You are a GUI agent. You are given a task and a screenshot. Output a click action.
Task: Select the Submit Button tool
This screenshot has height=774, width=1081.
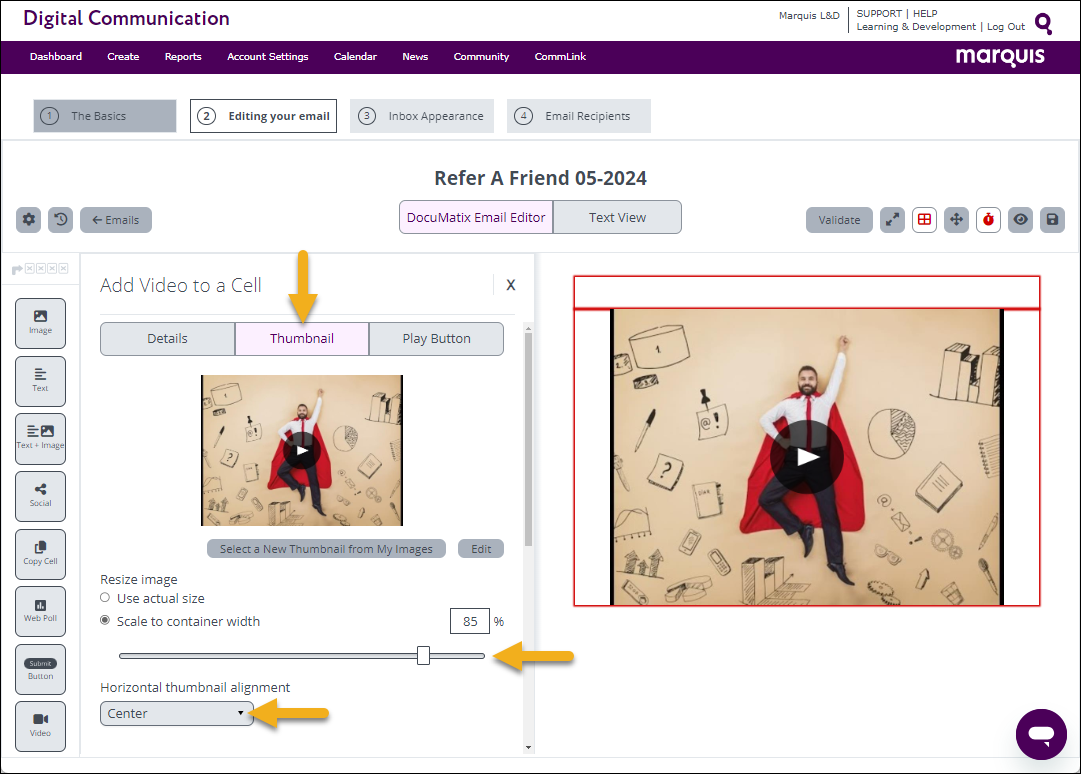click(x=41, y=669)
